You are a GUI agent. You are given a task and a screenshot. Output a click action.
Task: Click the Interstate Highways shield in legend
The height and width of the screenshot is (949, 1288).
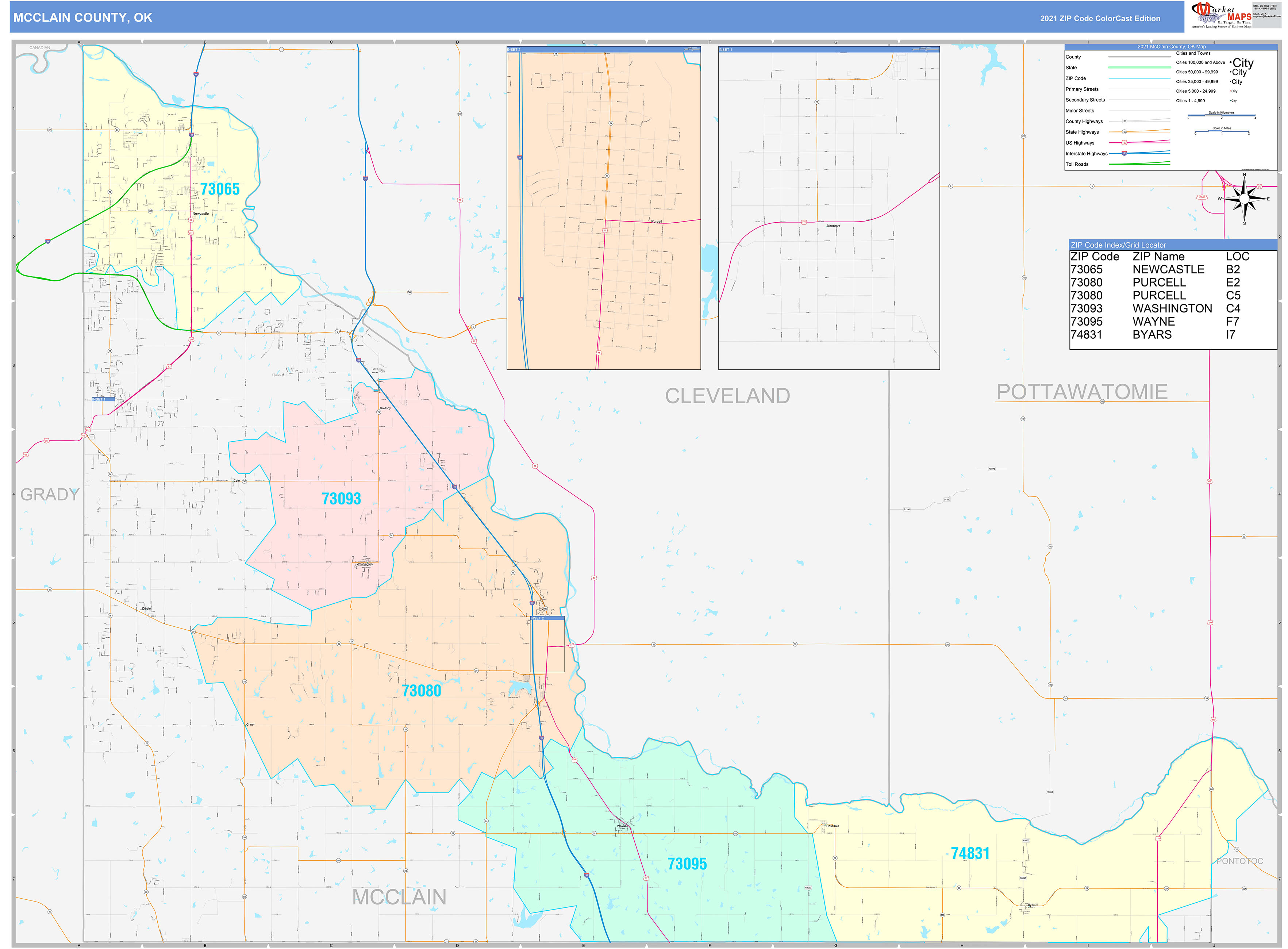pyautogui.click(x=1124, y=153)
